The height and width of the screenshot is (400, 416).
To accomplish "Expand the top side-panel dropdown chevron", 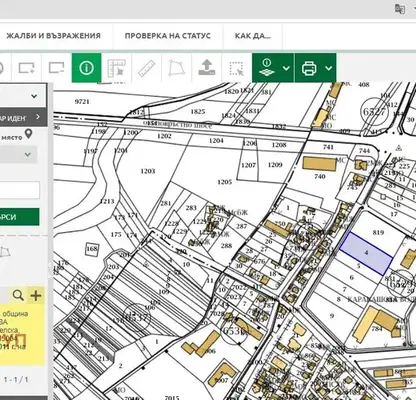I will [x=34, y=96].
